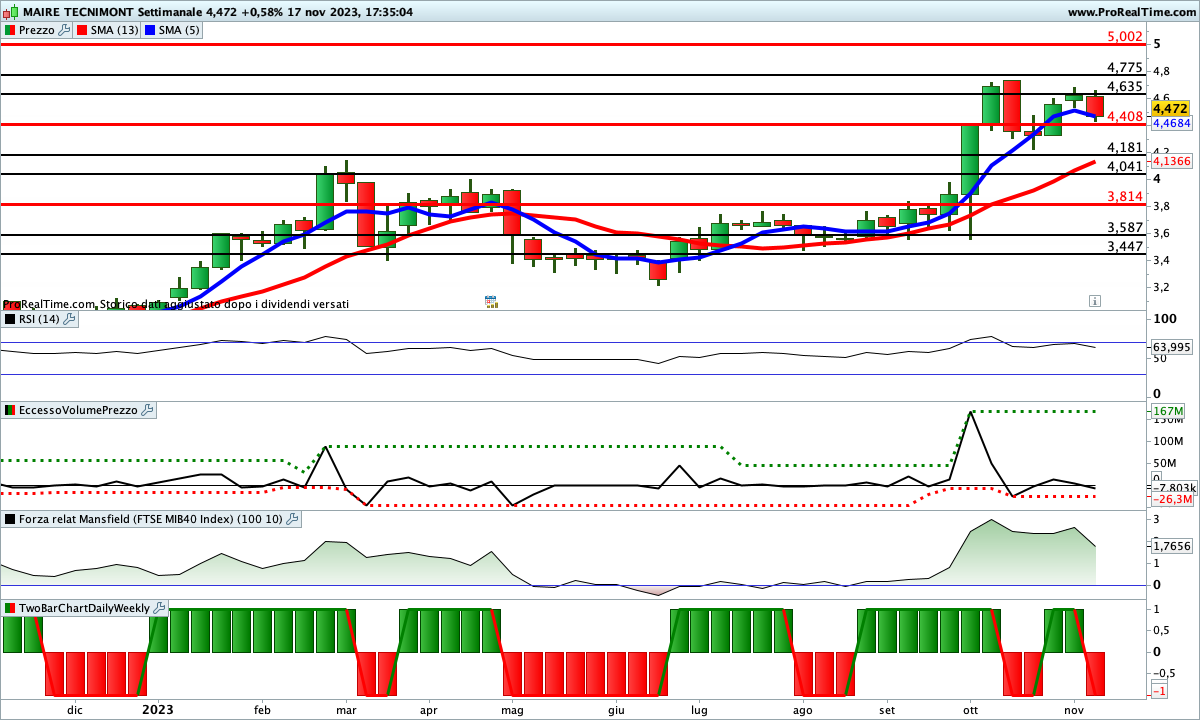This screenshot has width=1200, height=720.
Task: Select the SMA (13) label
Action: pos(114,30)
